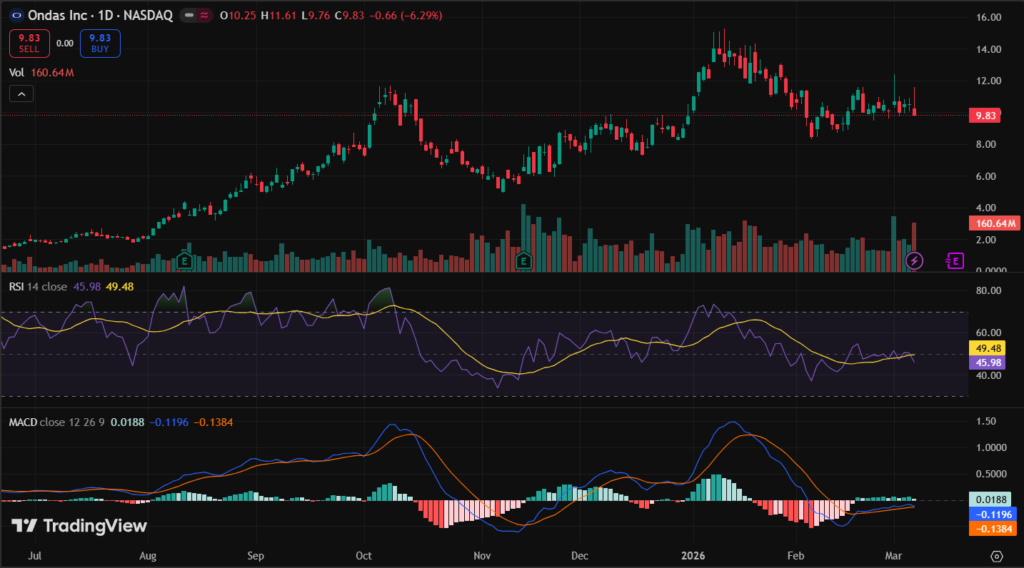This screenshot has width=1024, height=568.
Task: Open symbol search from Ondas Inc title
Action: (x=54, y=17)
